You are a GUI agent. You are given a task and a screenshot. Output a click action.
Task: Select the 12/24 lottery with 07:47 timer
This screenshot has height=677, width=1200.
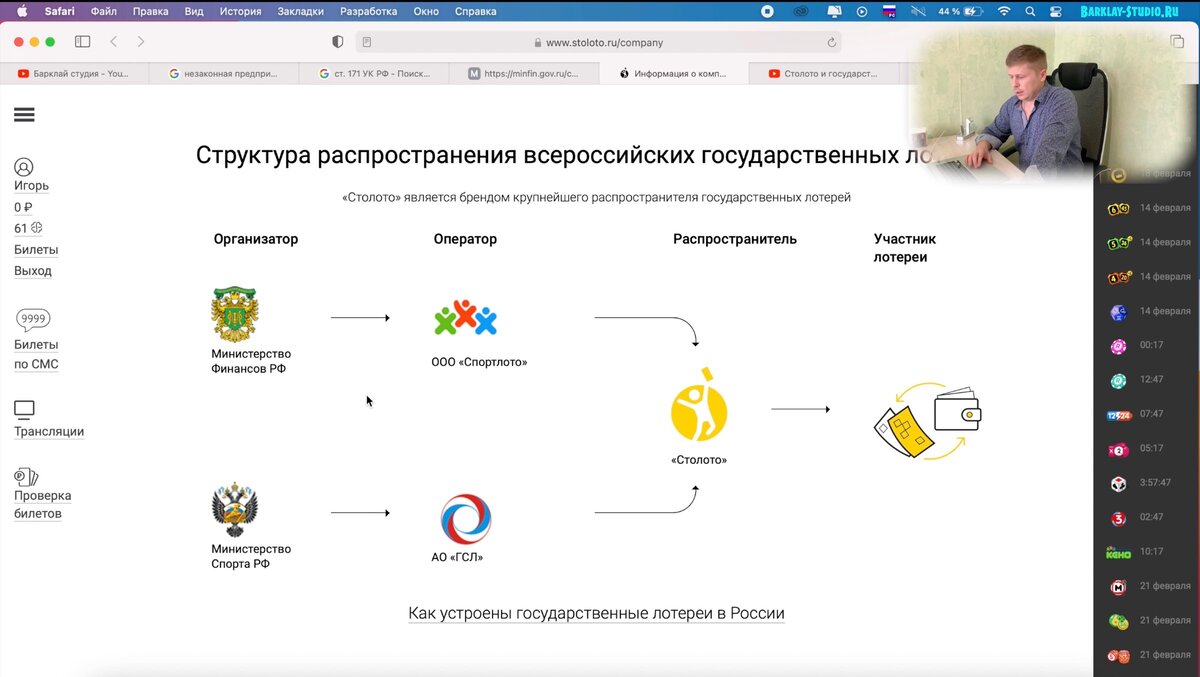pyautogui.click(x=1118, y=414)
